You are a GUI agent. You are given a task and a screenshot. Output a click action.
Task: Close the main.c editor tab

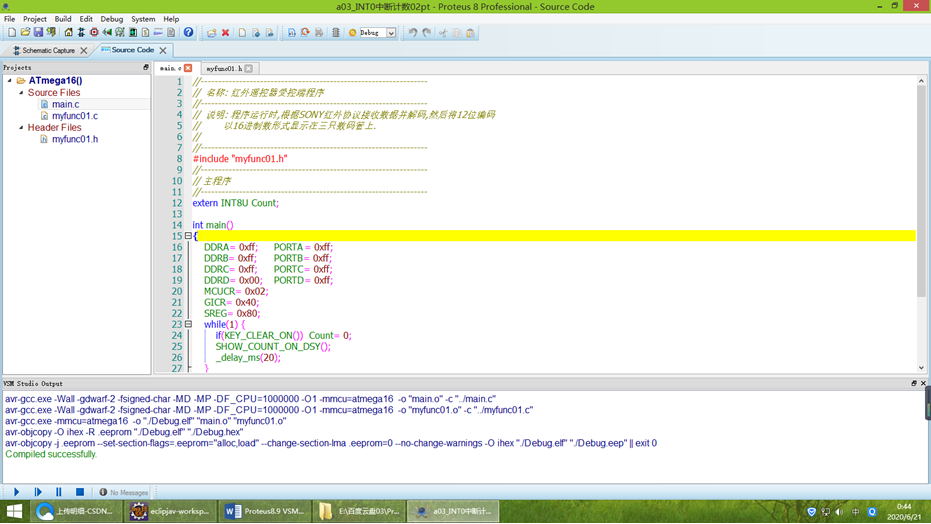click(x=188, y=68)
